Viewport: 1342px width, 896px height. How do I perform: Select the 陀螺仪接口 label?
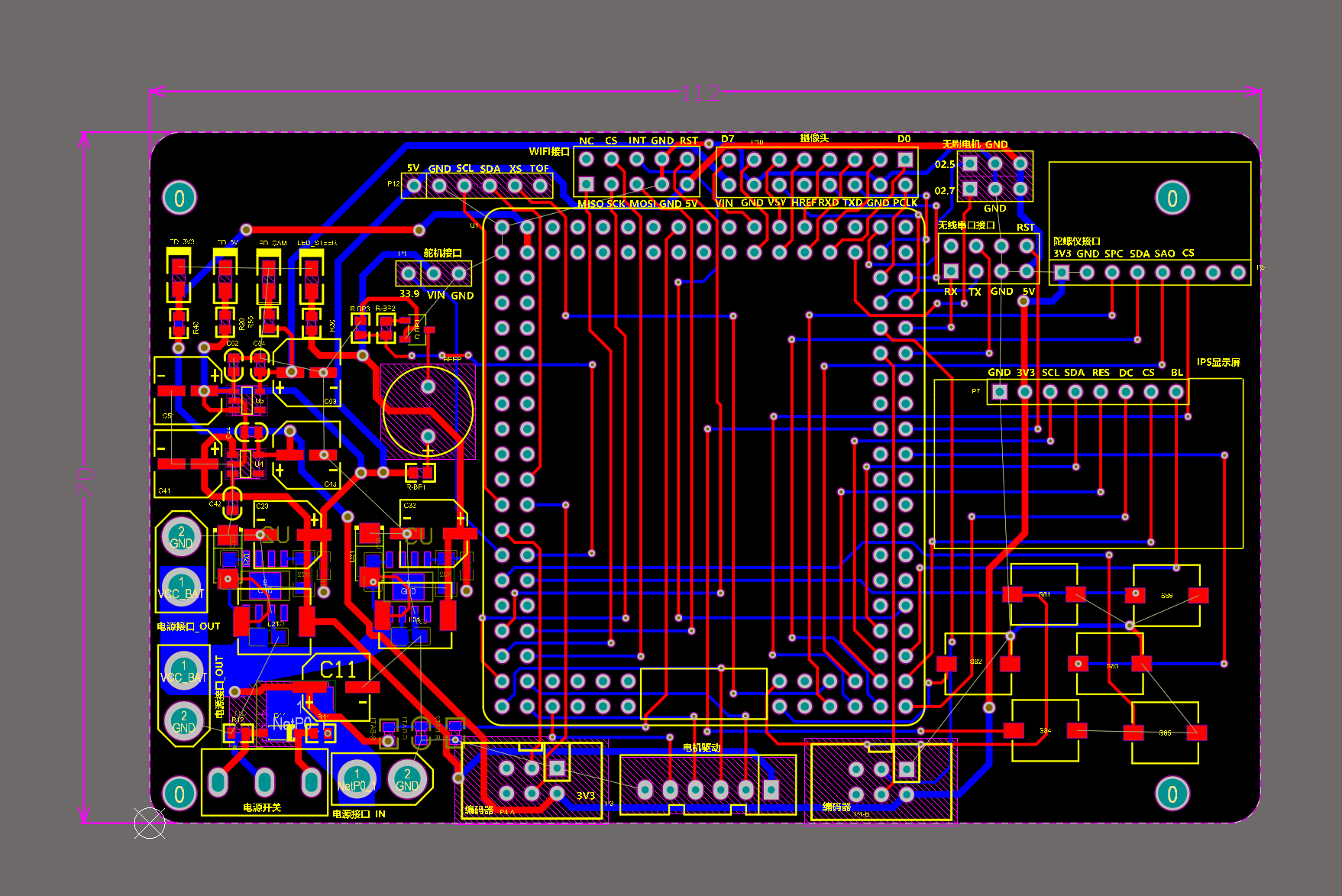tap(1077, 241)
